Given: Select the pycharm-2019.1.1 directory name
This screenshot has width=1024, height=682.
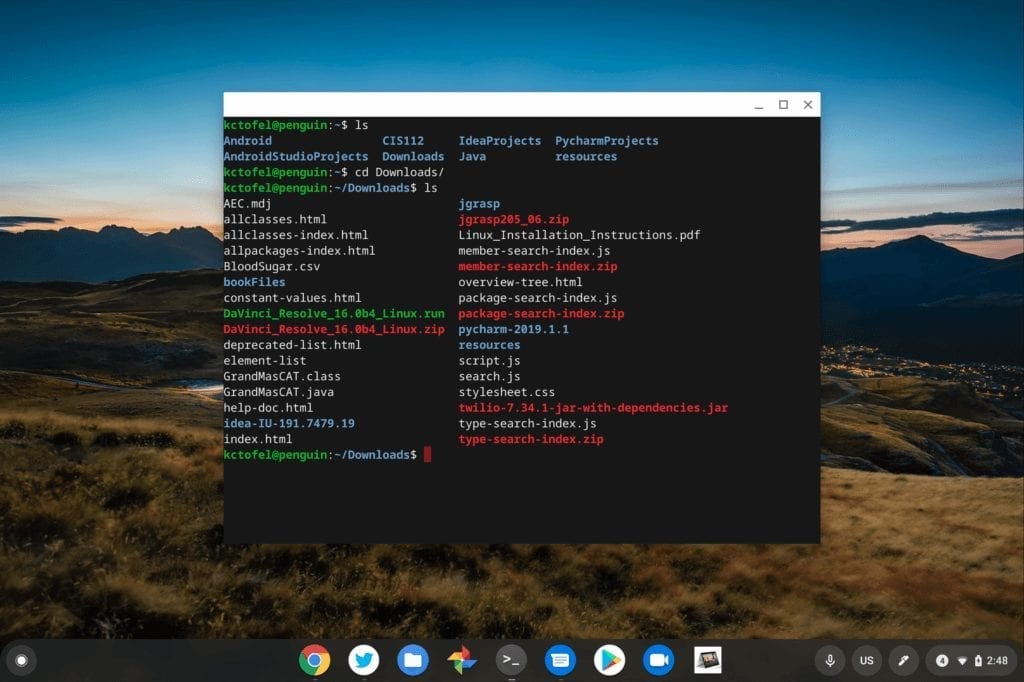Looking at the screenshot, I should pos(513,329).
